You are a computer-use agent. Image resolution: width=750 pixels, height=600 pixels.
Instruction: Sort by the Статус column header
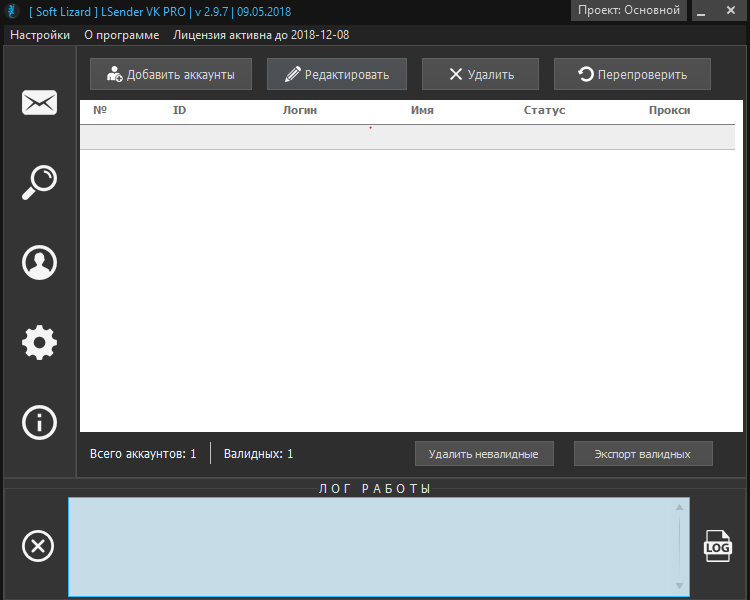coord(544,110)
